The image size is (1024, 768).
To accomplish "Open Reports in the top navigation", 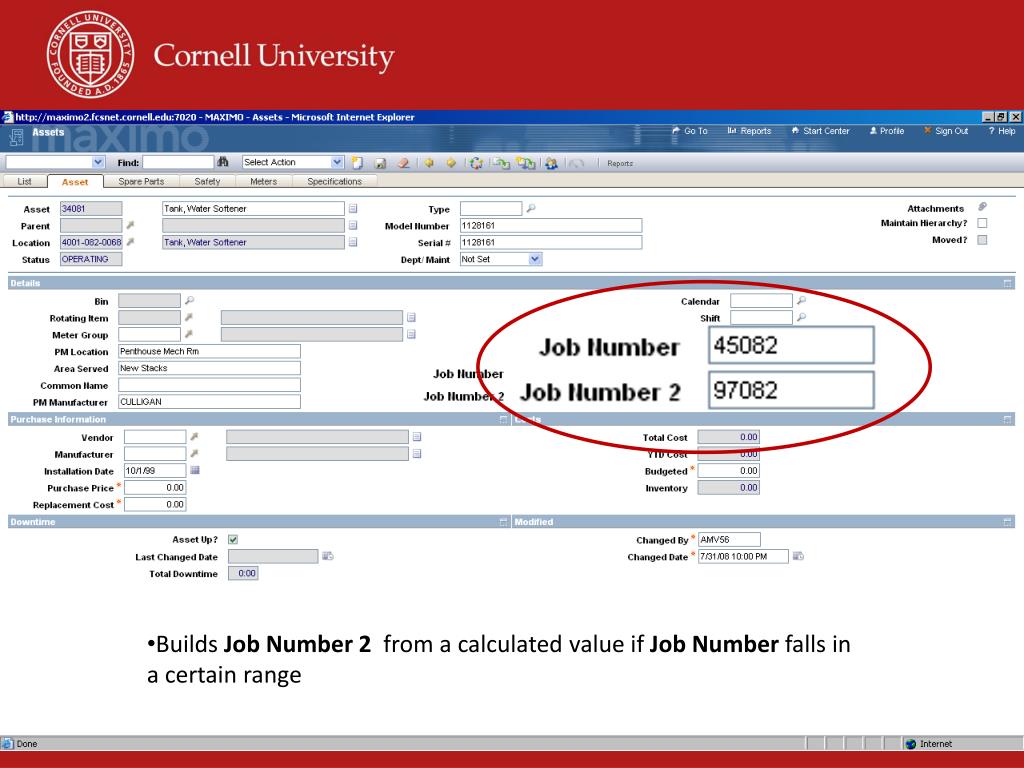I will point(749,131).
